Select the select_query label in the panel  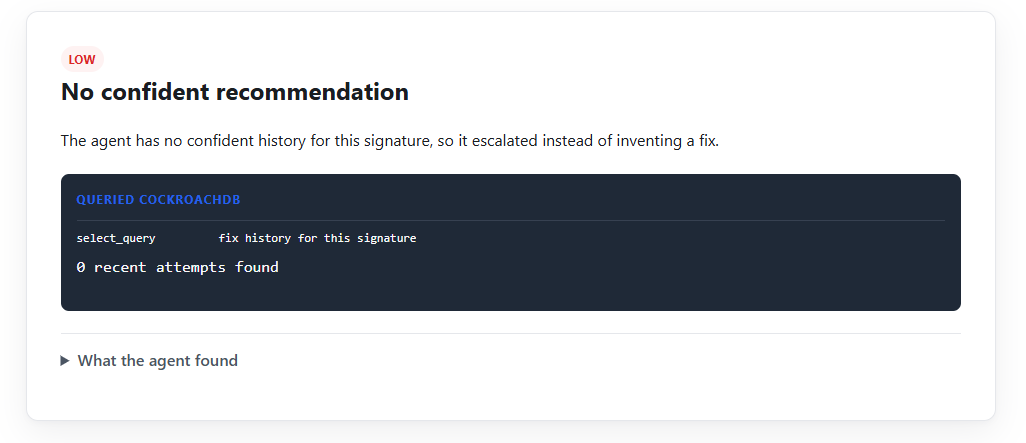click(116, 238)
